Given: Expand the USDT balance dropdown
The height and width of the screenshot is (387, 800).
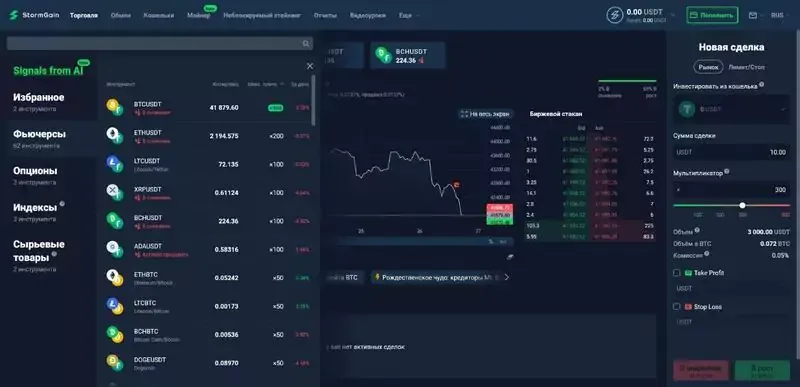Looking at the screenshot, I should click(x=673, y=15).
